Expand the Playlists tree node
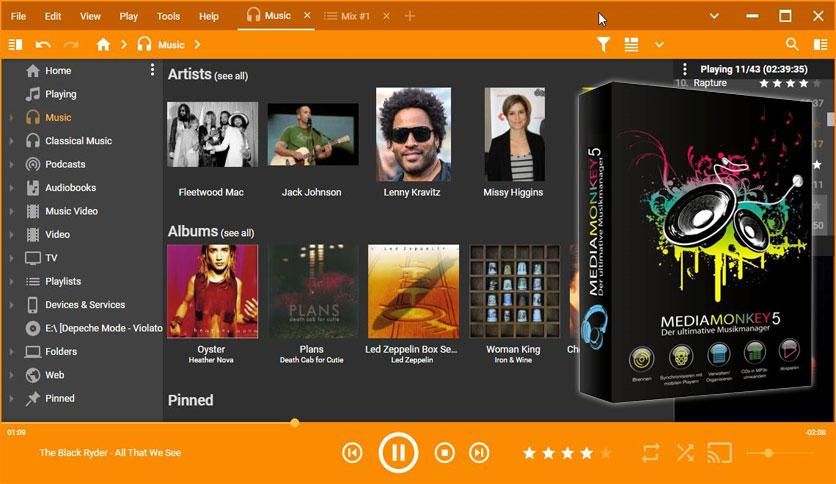This screenshot has width=836, height=484. [12, 281]
